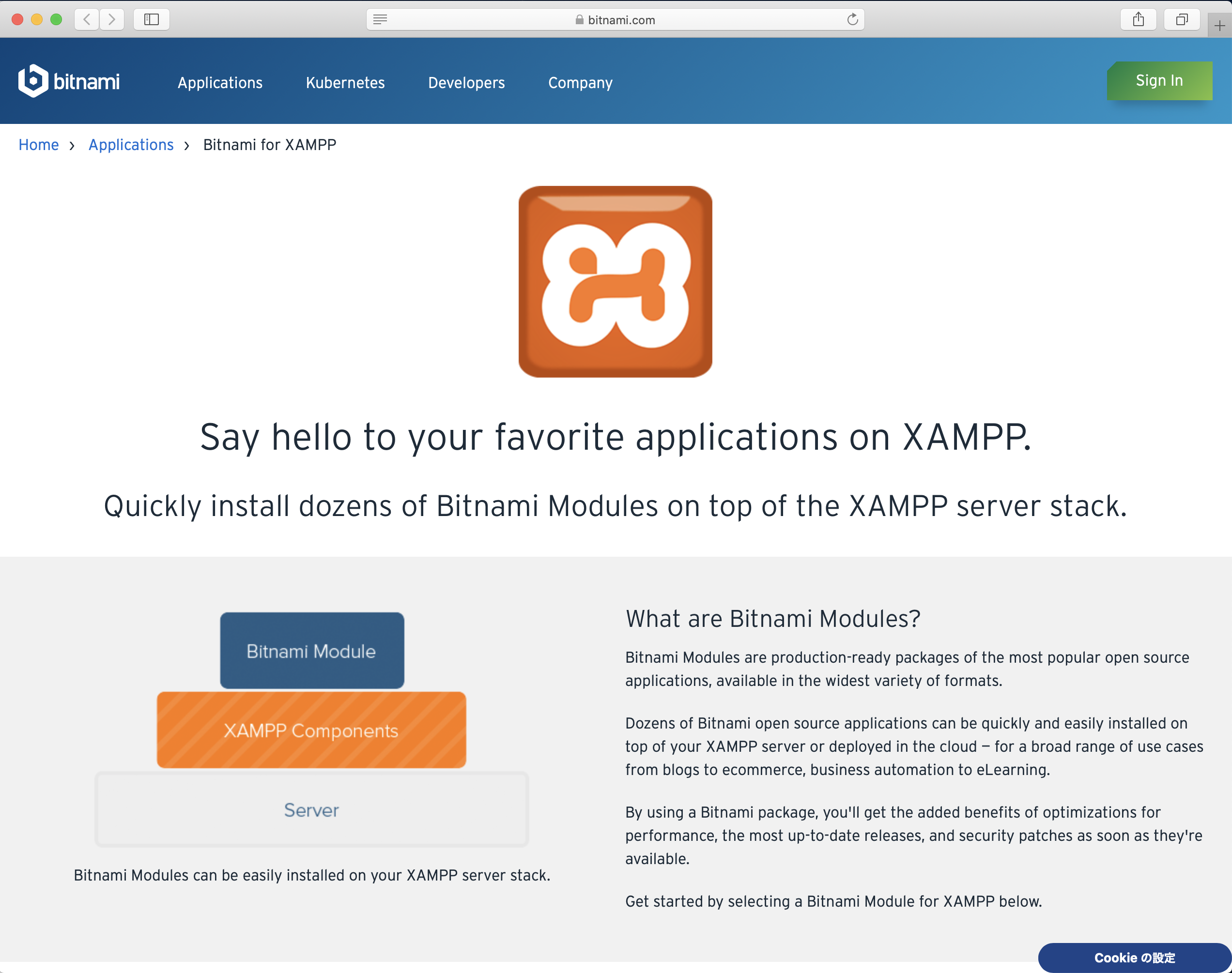Image resolution: width=1232 pixels, height=973 pixels.
Task: Follow the Applications breadcrumb link
Action: 131,145
